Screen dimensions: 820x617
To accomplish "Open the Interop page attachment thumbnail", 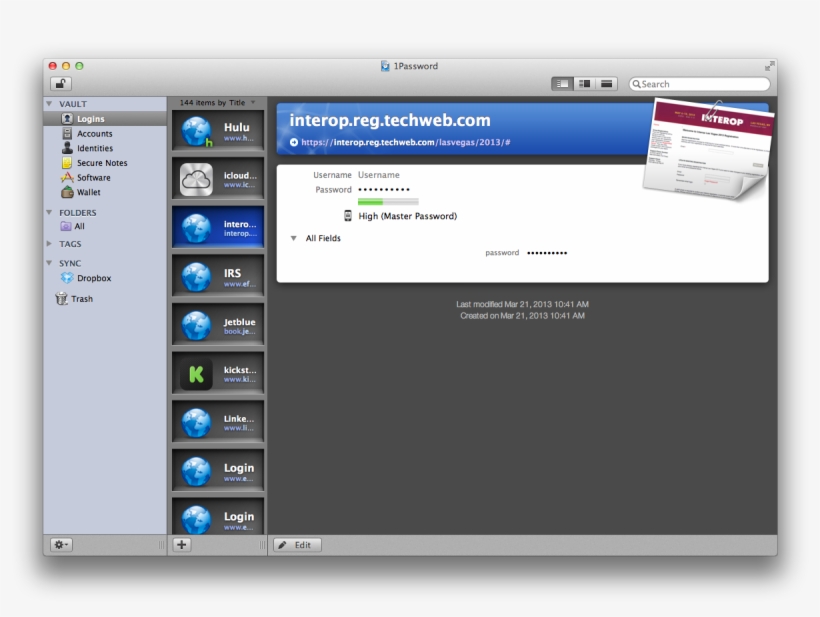I will coord(709,150).
